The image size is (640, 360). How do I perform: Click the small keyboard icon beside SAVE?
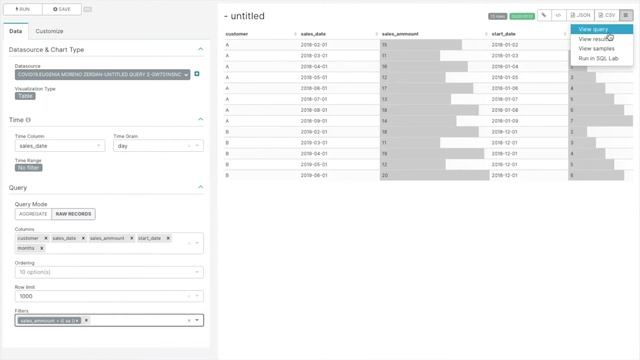pyautogui.click(x=88, y=9)
